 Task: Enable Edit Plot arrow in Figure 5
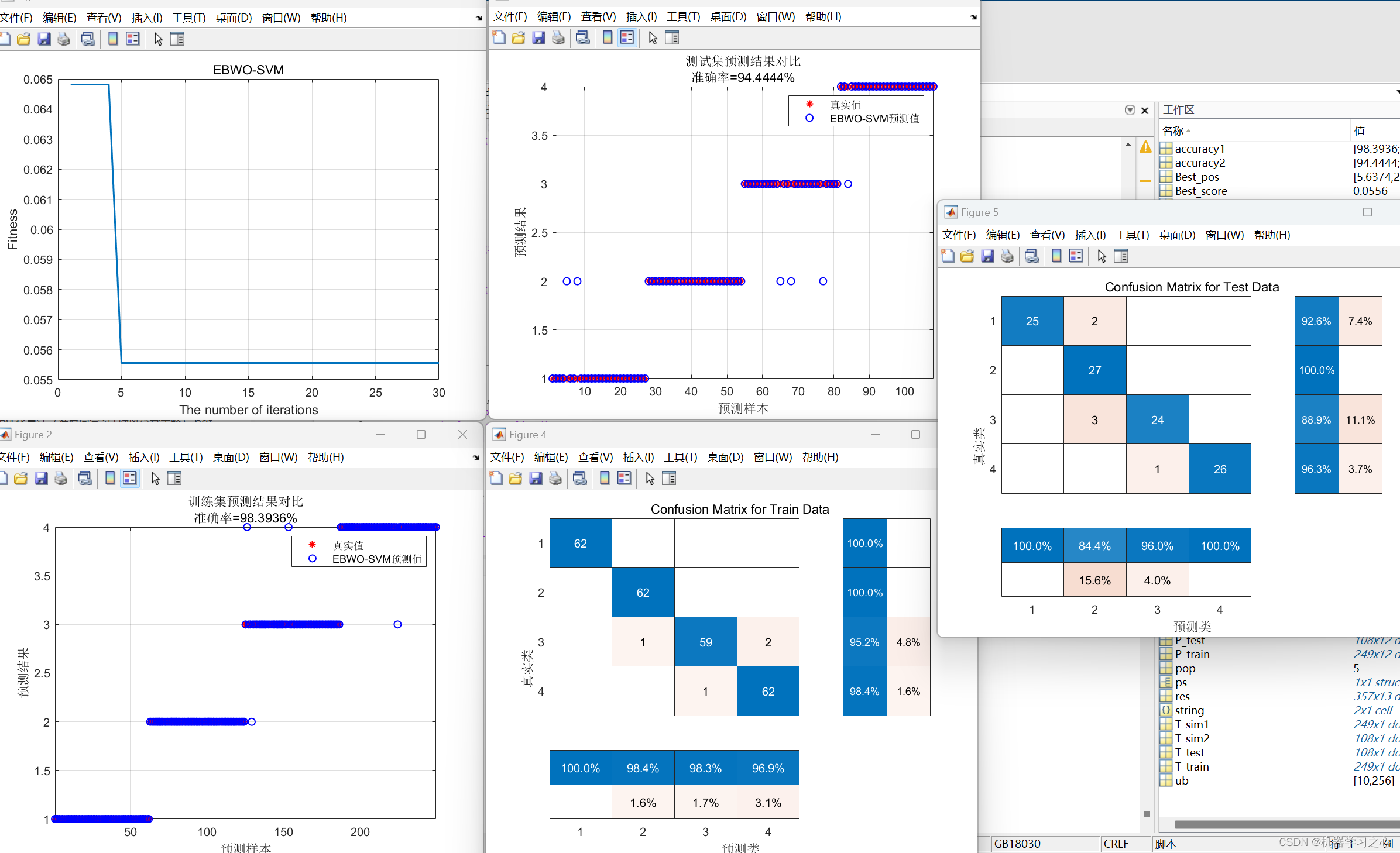tap(1102, 256)
